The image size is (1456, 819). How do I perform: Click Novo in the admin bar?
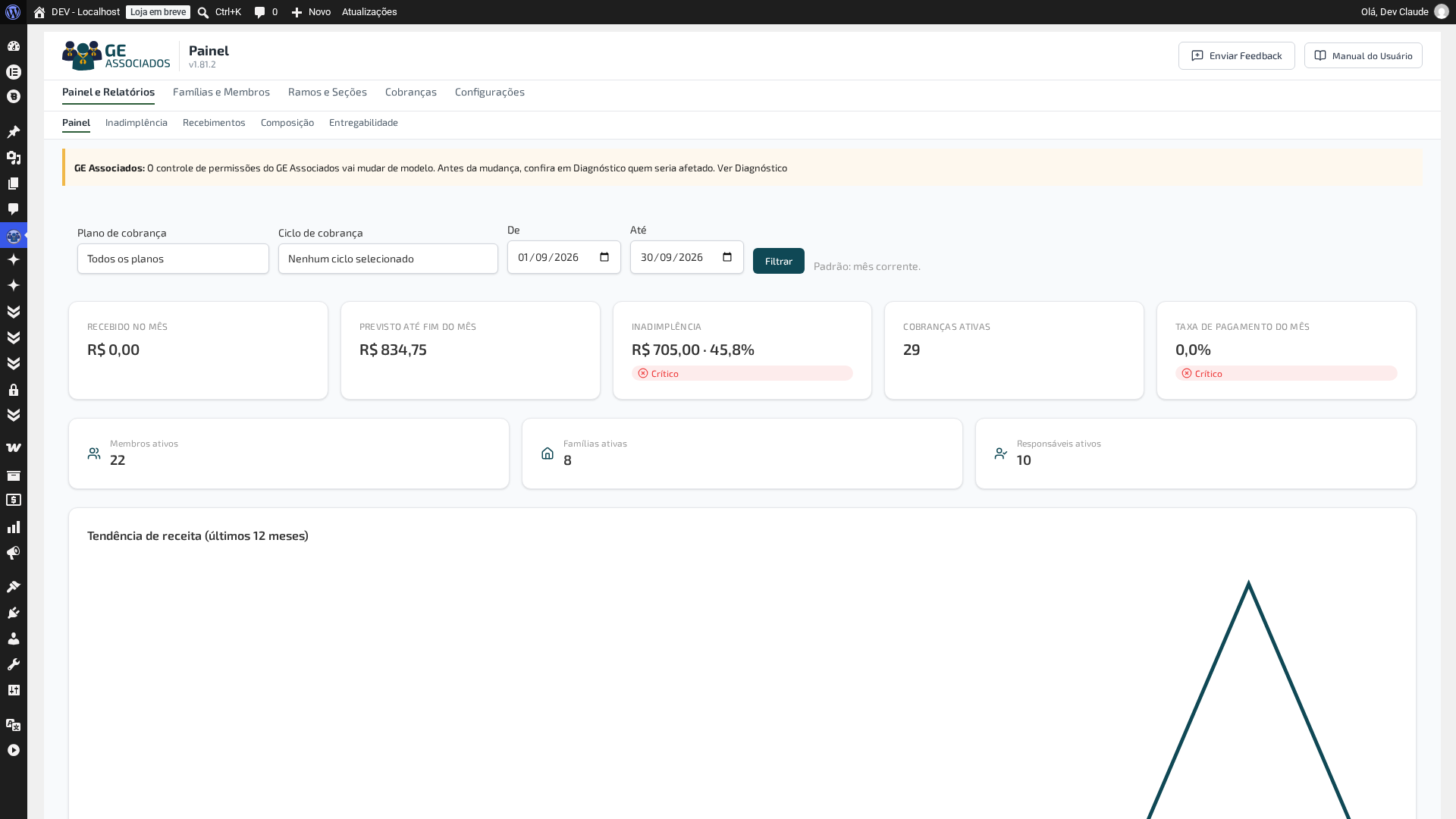[312, 12]
